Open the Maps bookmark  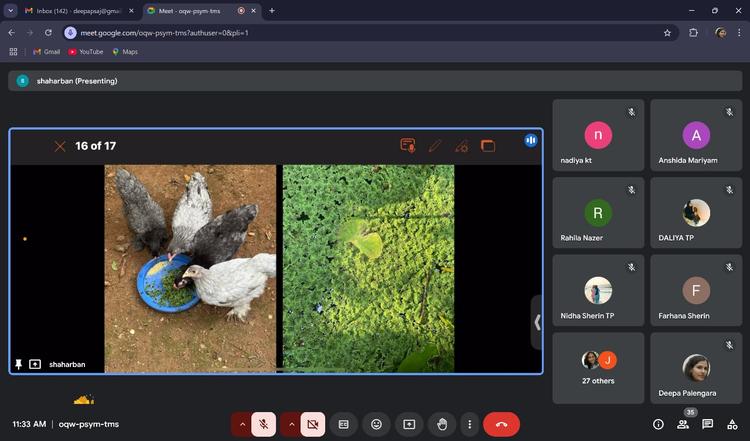[125, 51]
